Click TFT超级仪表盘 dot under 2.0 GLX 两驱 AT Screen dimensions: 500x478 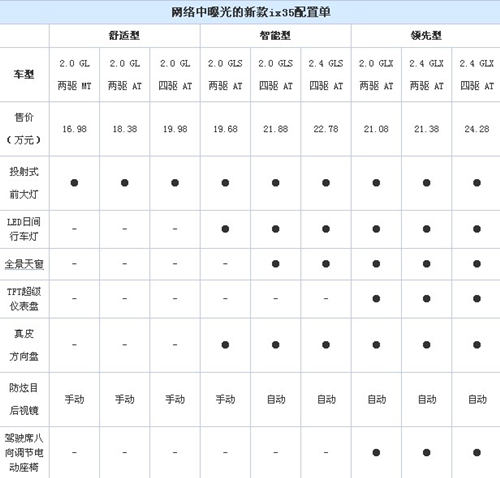pyautogui.click(x=376, y=299)
